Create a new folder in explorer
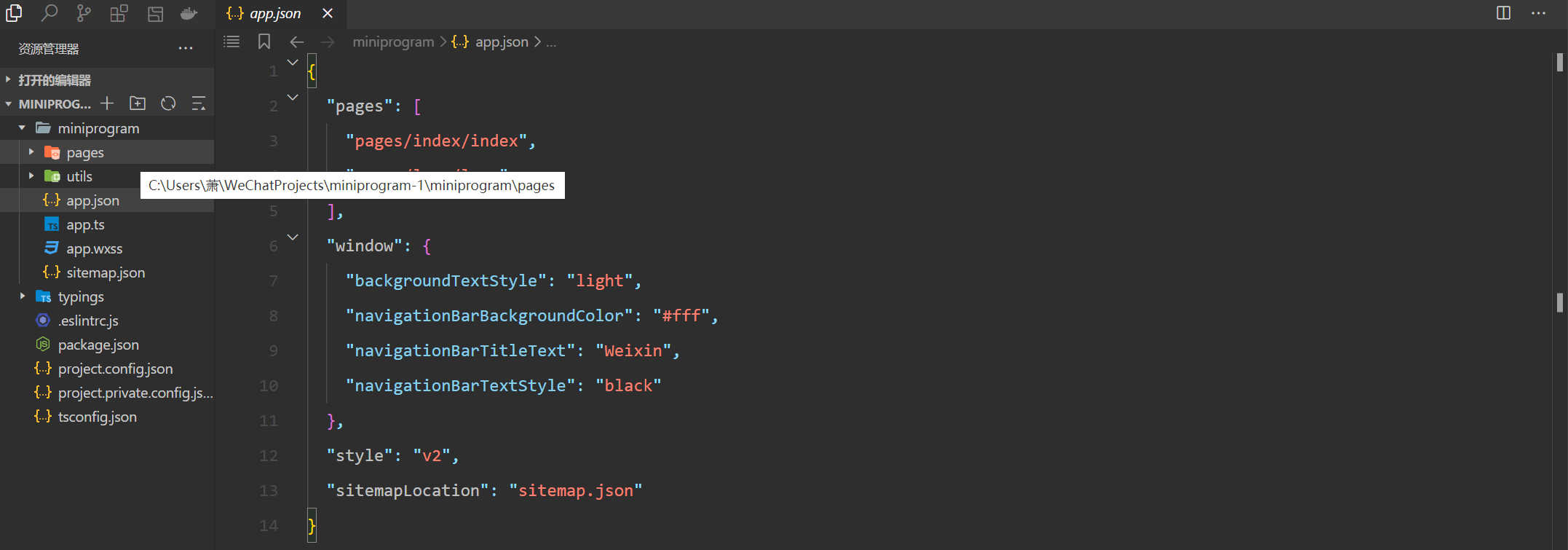Viewport: 1568px width, 550px height. pyautogui.click(x=138, y=103)
